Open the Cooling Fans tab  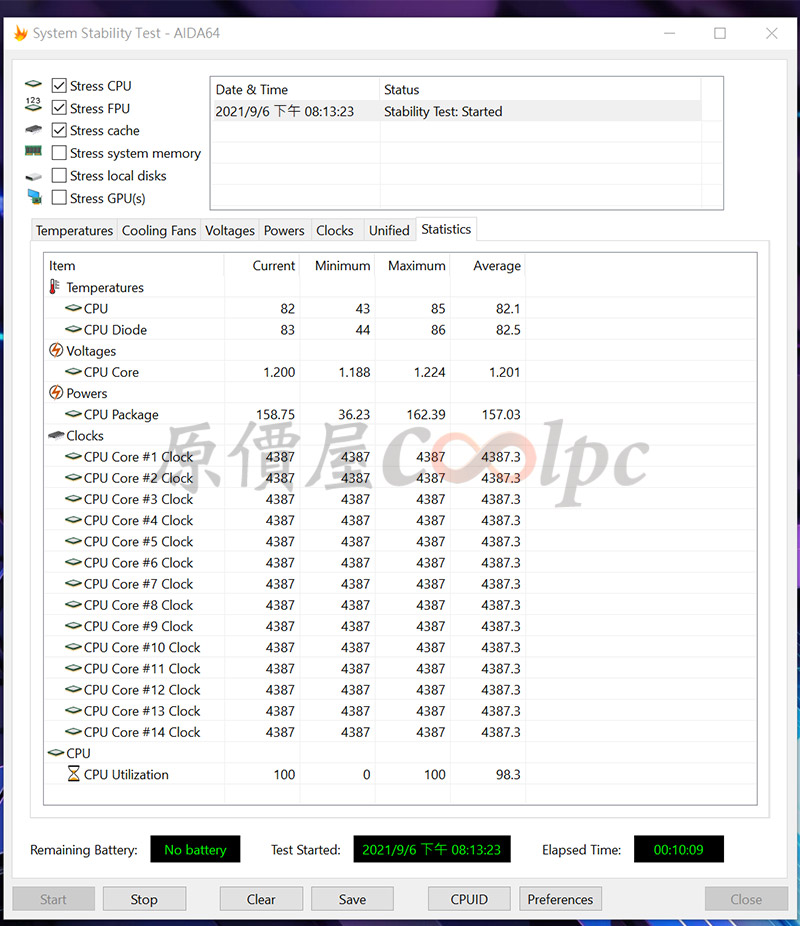[159, 230]
